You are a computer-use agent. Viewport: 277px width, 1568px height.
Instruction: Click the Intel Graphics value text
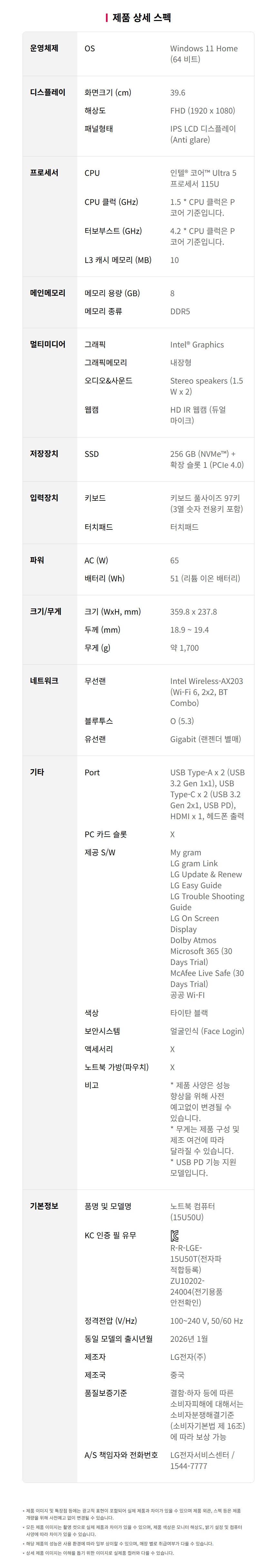pos(197,345)
